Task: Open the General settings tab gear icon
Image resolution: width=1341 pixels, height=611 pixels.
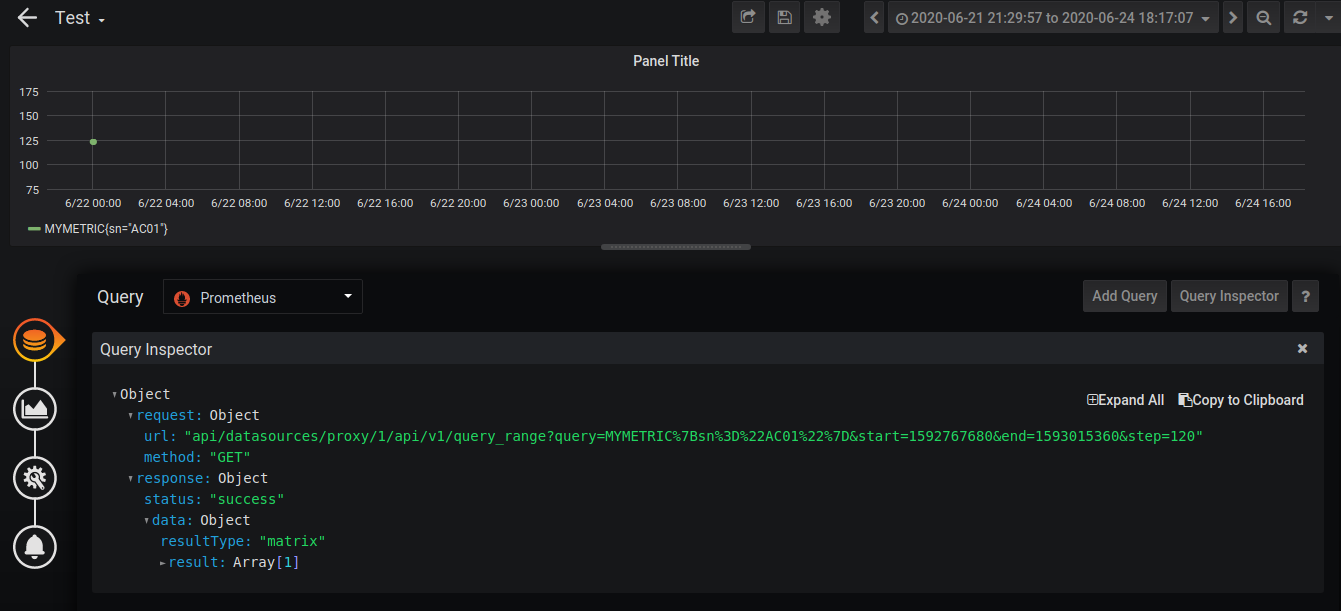Action: (x=35, y=478)
